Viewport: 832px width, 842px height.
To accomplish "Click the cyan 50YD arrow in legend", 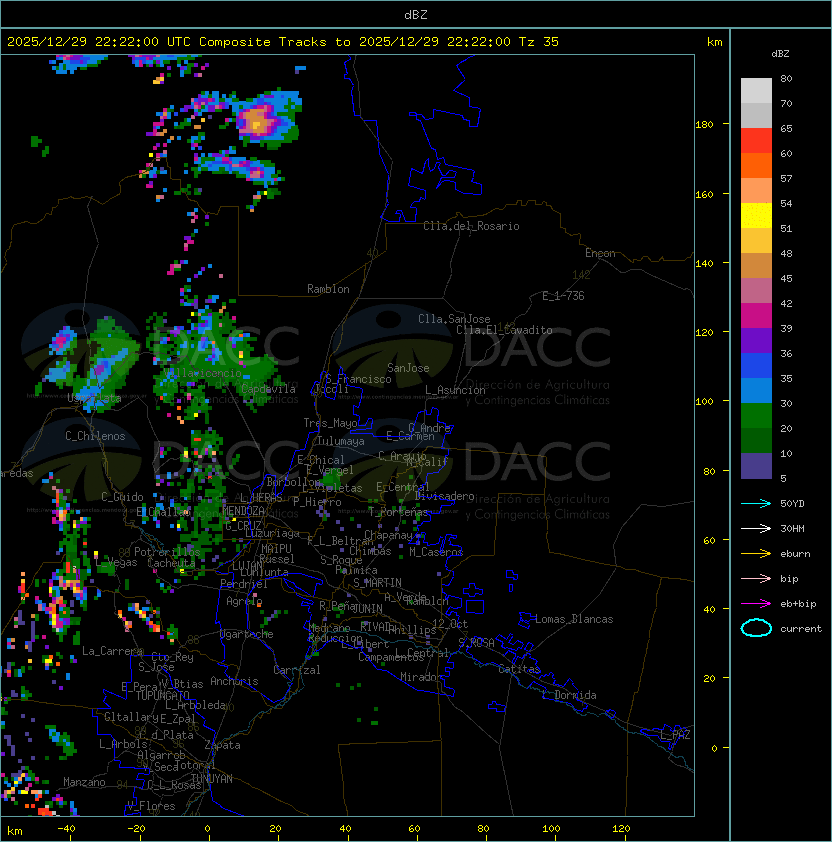I will tap(756, 504).
